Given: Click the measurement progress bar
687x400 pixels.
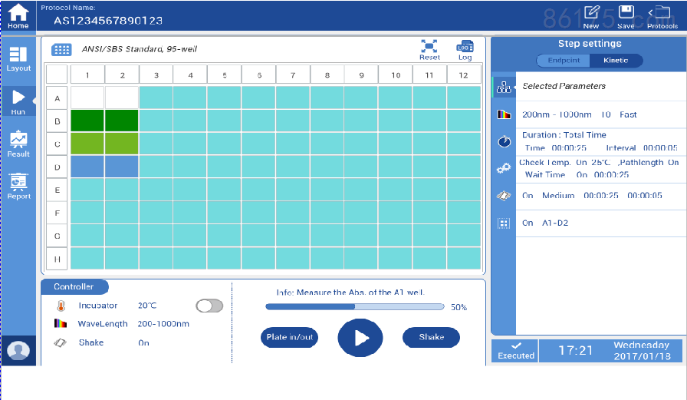Looking at the screenshot, I should tap(354, 307).
